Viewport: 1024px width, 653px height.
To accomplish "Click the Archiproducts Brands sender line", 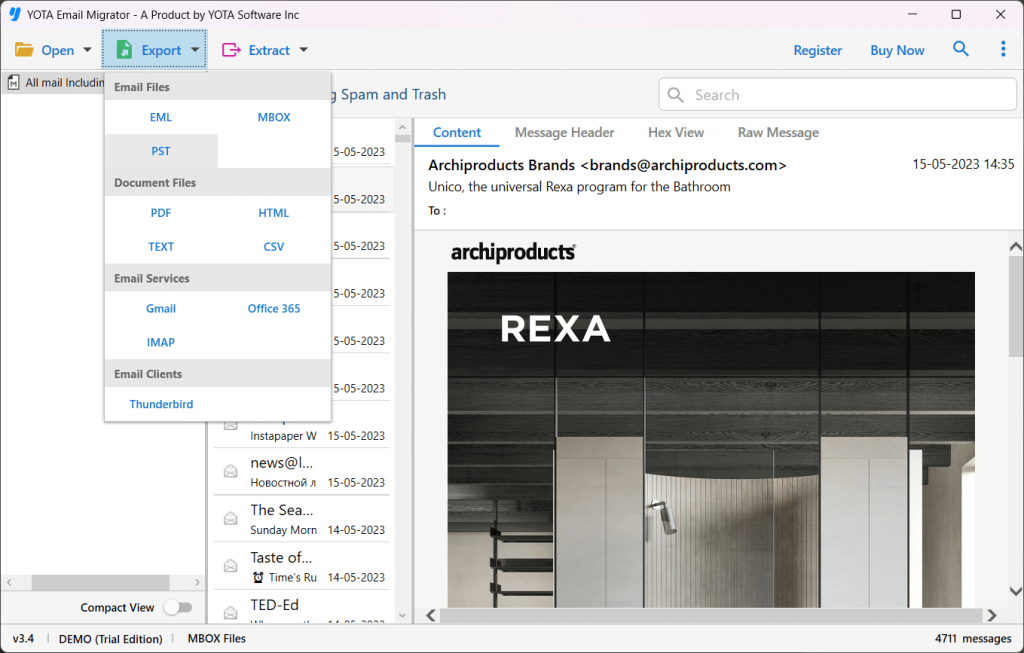I will tap(607, 165).
